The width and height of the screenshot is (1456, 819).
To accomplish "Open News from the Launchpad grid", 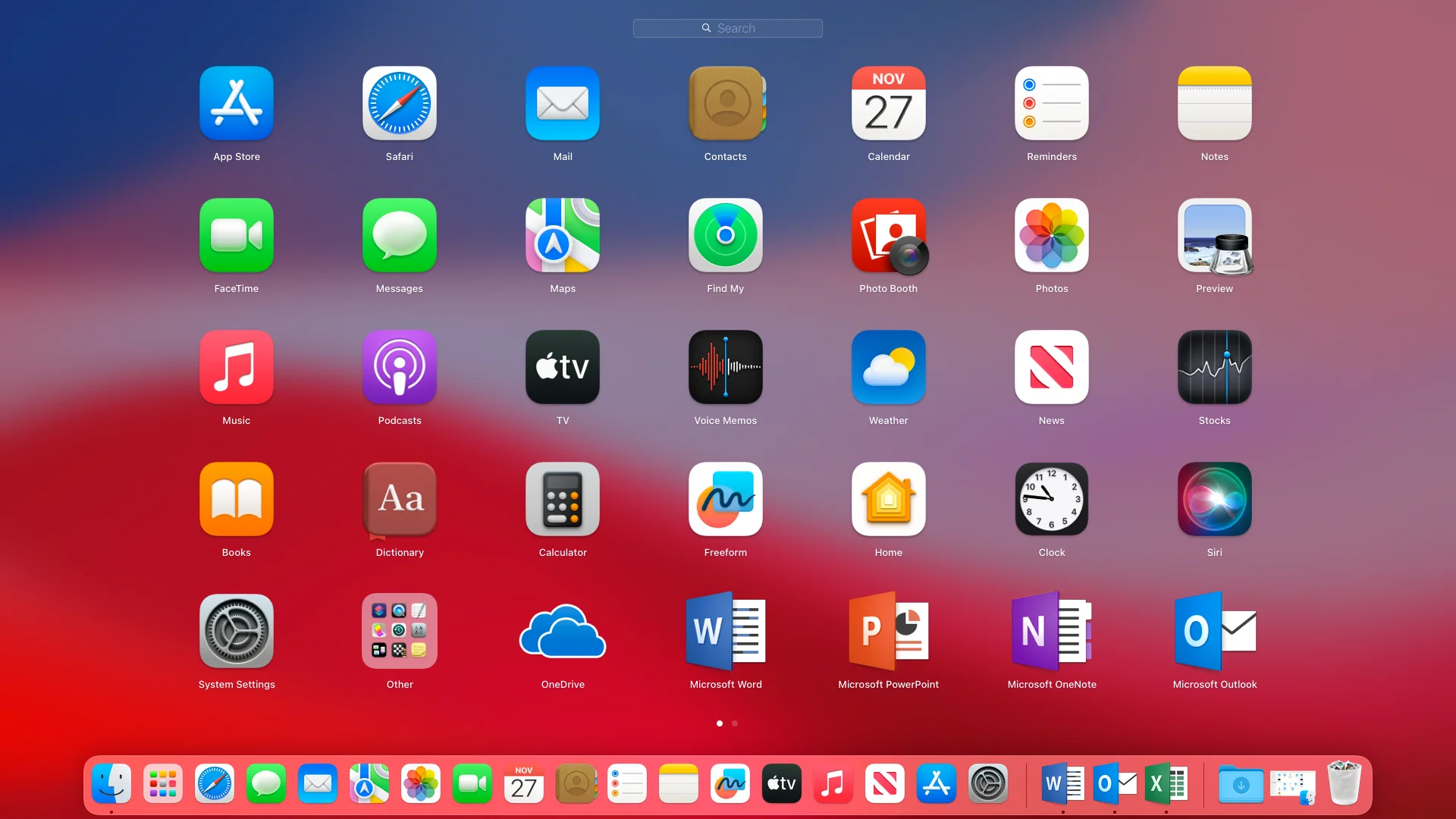I will pyautogui.click(x=1052, y=367).
